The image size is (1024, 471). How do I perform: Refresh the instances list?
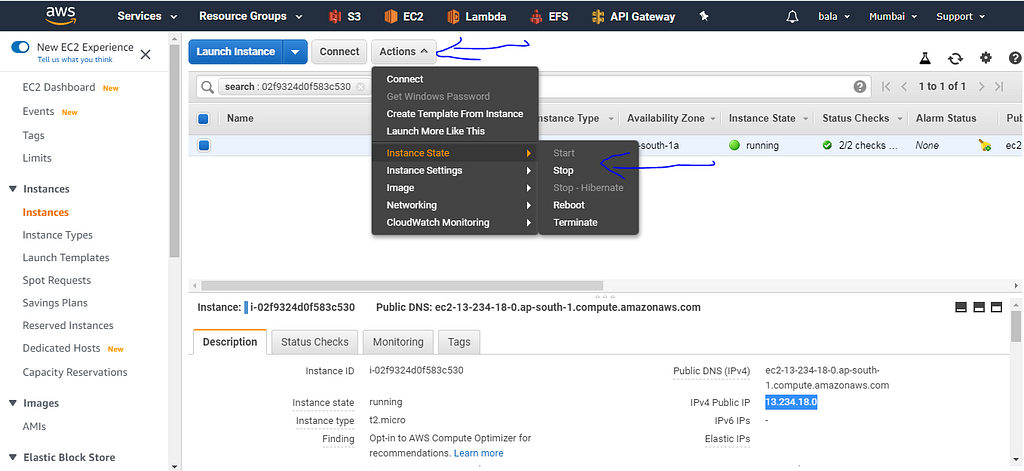pyautogui.click(x=955, y=58)
